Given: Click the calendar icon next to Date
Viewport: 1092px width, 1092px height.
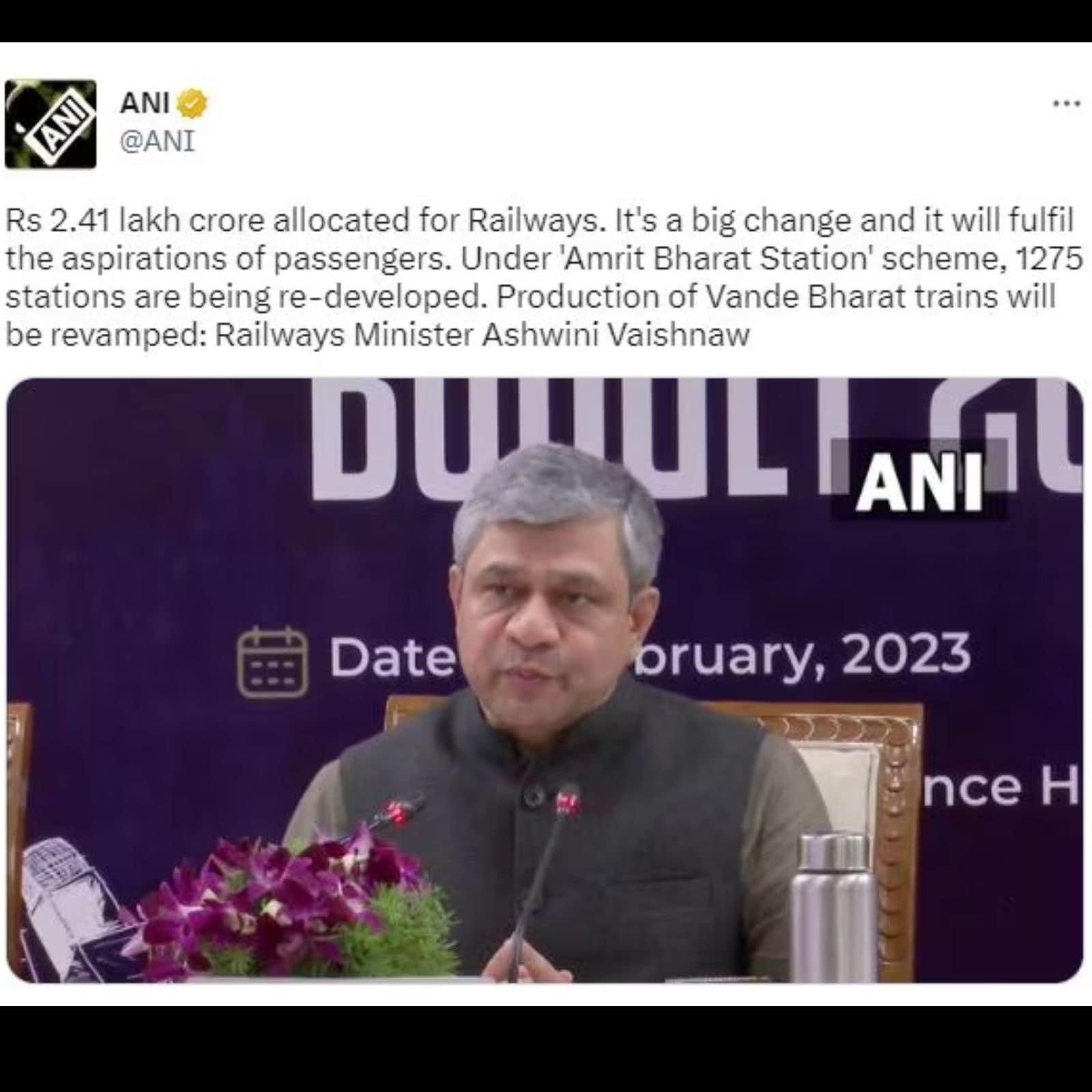Looking at the screenshot, I should point(272,661).
